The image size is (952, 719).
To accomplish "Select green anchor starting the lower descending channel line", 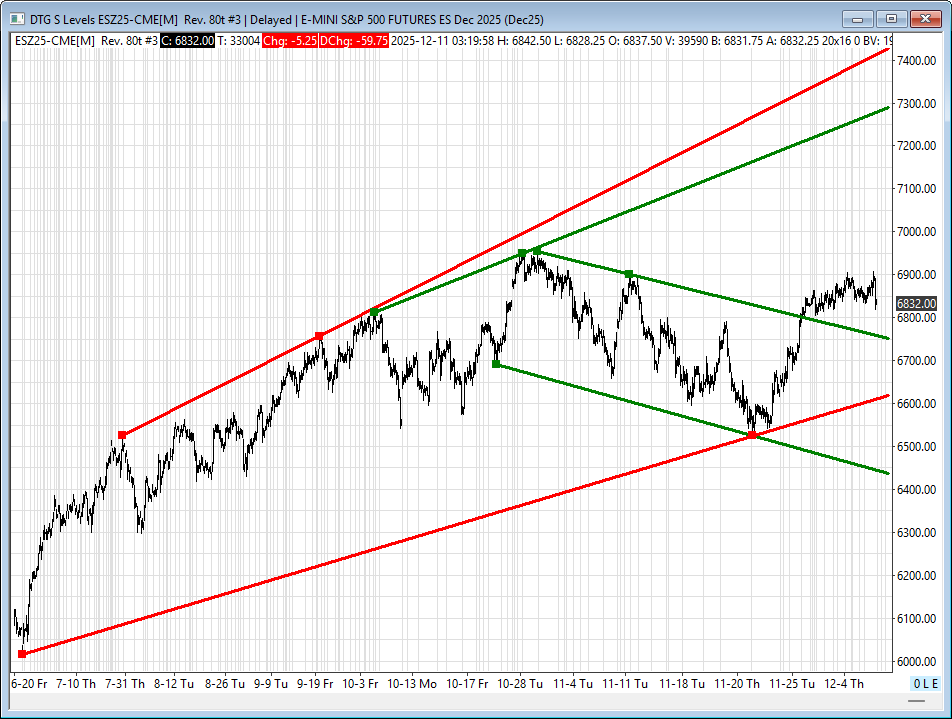I will pos(496,364).
